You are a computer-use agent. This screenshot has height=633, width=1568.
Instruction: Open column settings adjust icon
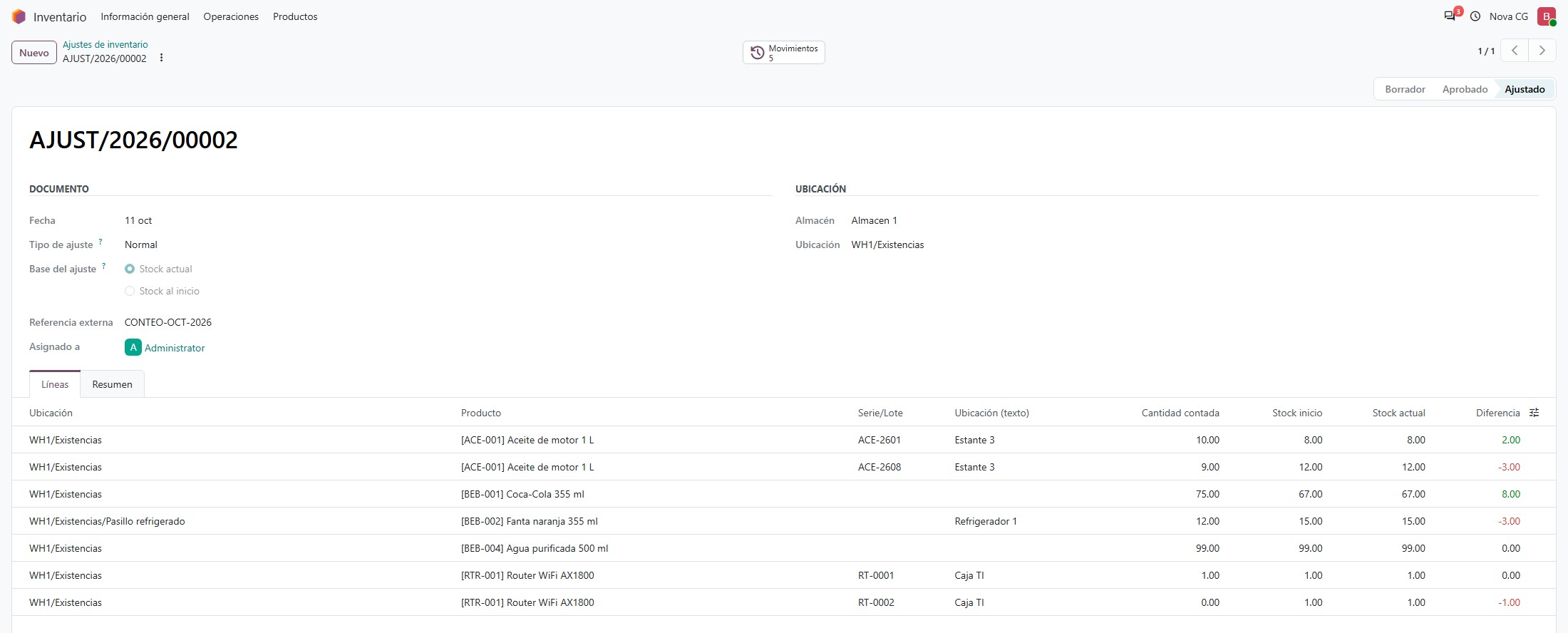point(1535,413)
